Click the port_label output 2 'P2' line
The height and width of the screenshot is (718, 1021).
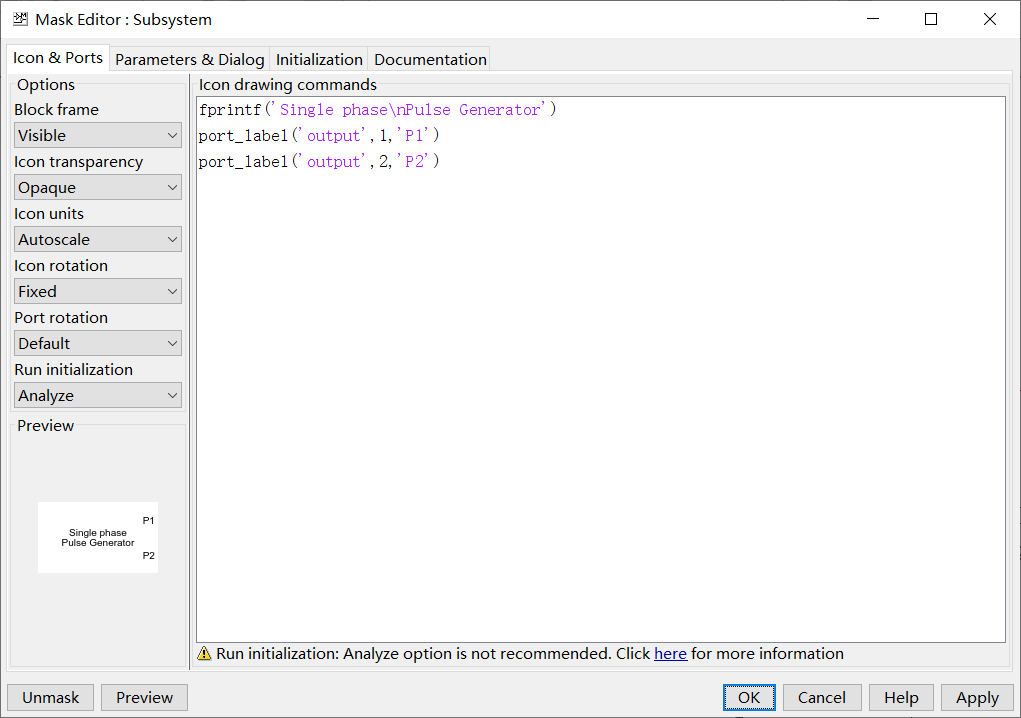pos(319,161)
